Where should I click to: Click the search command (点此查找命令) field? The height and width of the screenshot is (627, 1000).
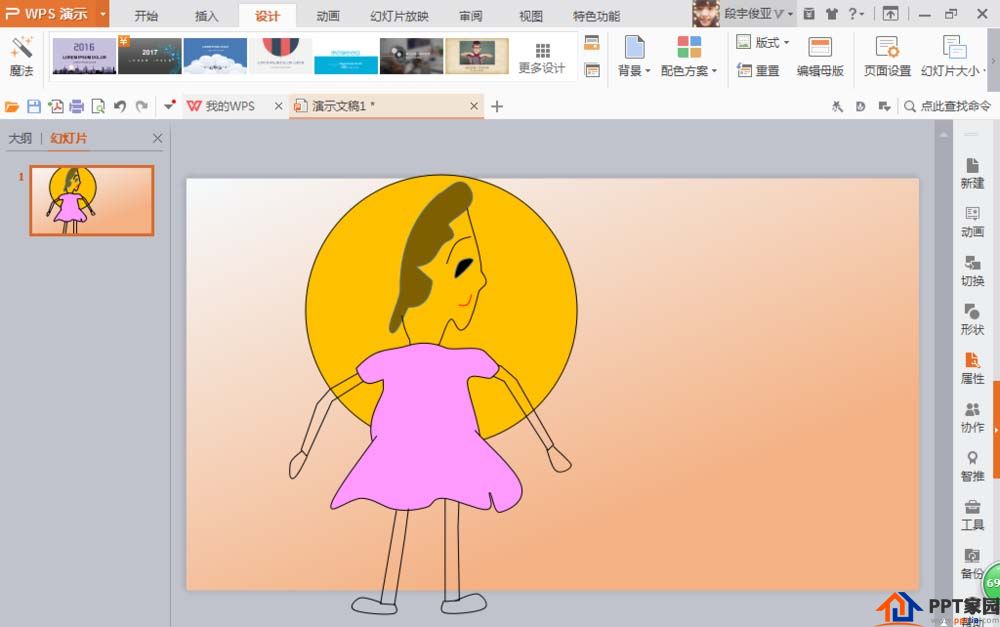coord(948,106)
